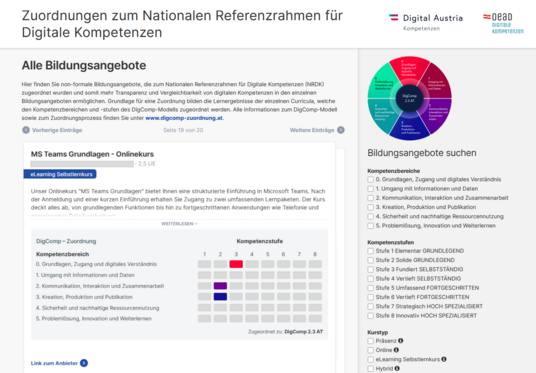This screenshot has height=373, width=536.
Task: Enable Stufe 2 Solide GRUNDLEGEND checkbox
Action: coord(371,260)
